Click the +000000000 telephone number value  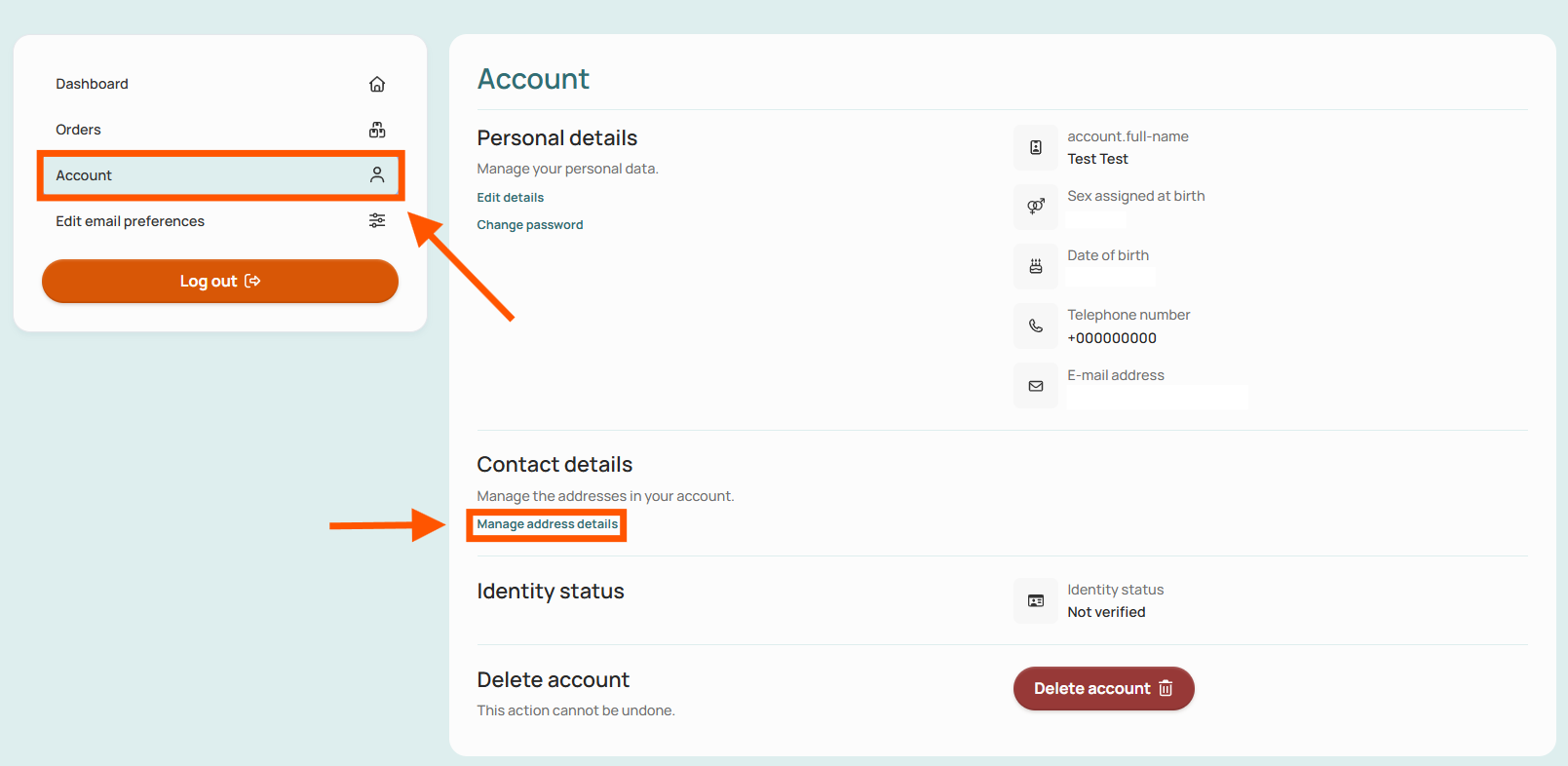(1112, 338)
